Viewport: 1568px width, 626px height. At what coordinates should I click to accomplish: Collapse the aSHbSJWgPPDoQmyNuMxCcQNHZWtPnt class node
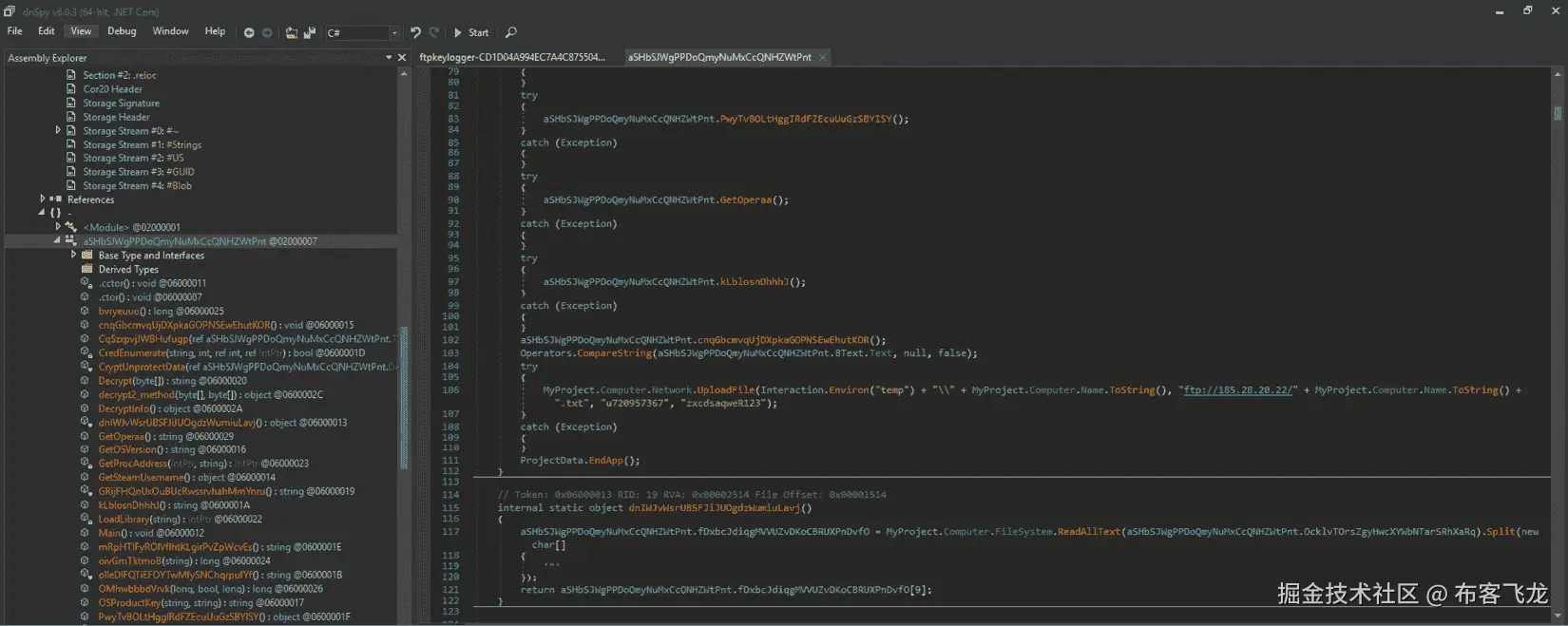[57, 240]
